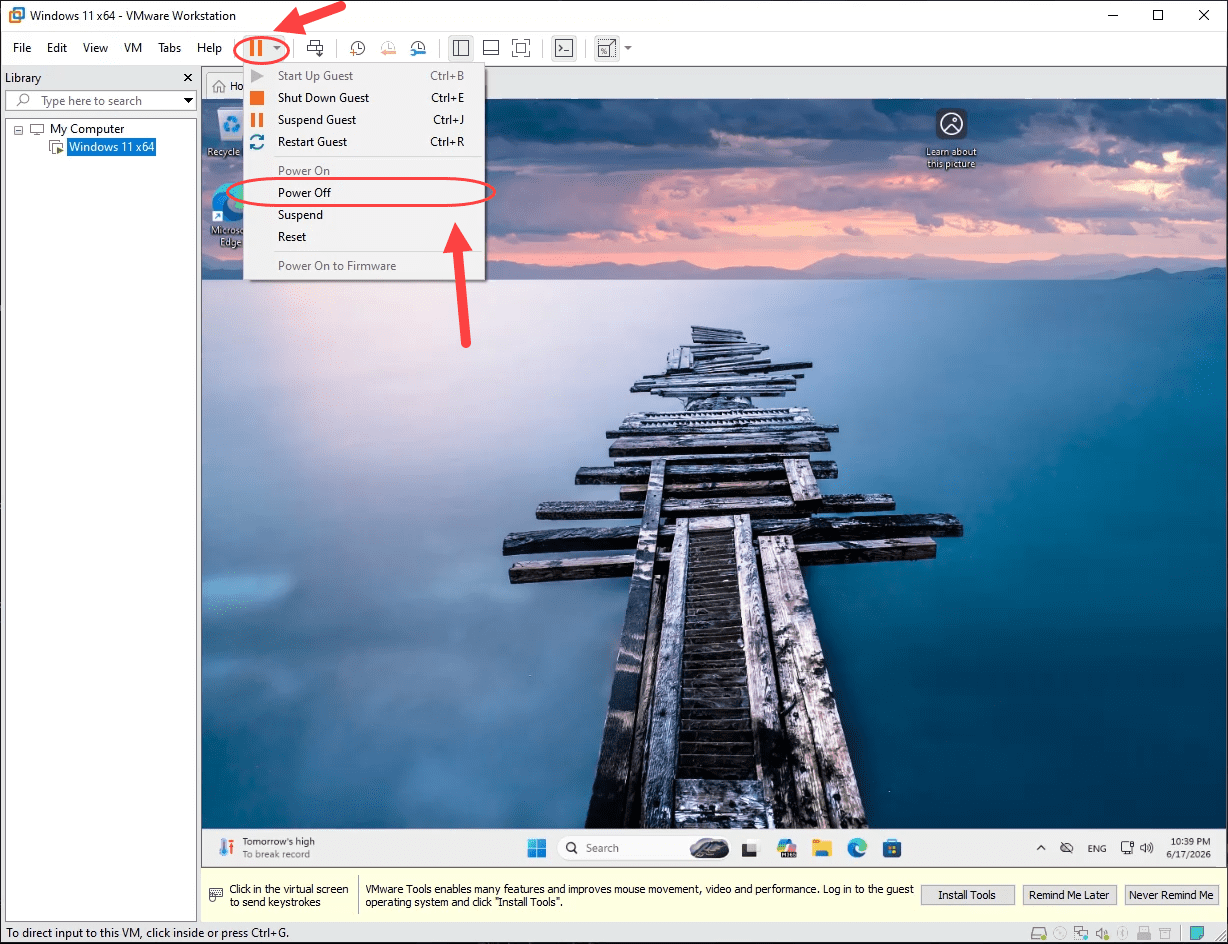Click the Shut Down Guest orange square icon
1228x944 pixels.
click(257, 98)
